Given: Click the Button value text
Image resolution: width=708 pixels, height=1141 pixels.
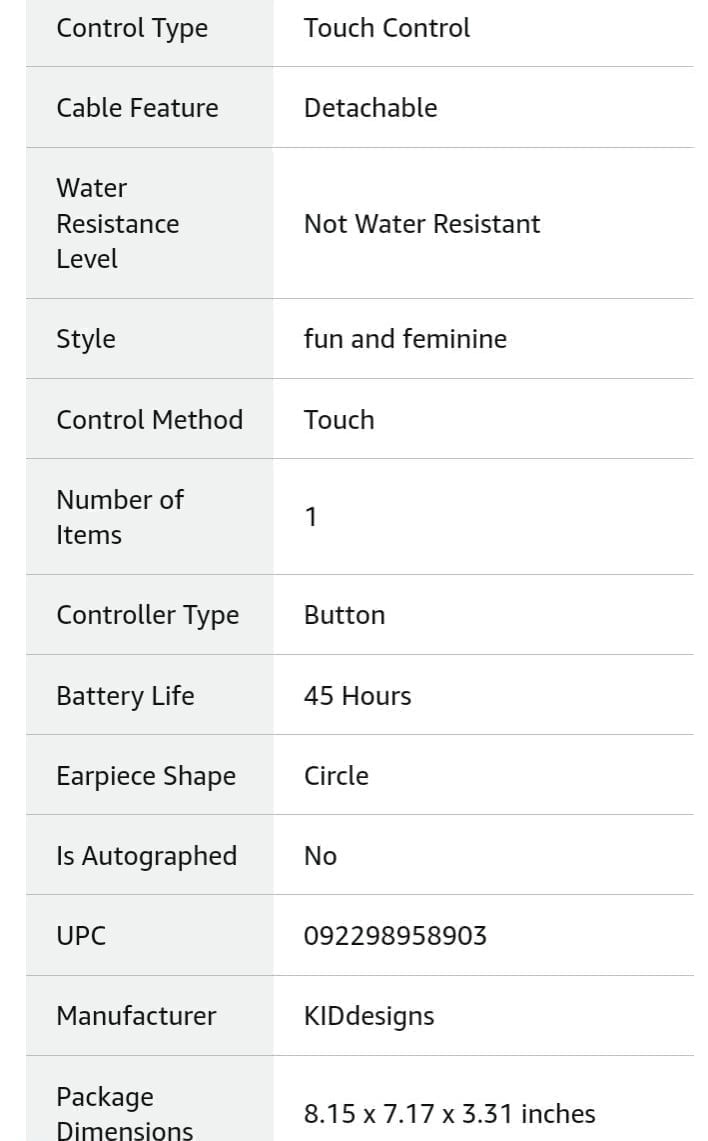Looking at the screenshot, I should click(344, 615).
